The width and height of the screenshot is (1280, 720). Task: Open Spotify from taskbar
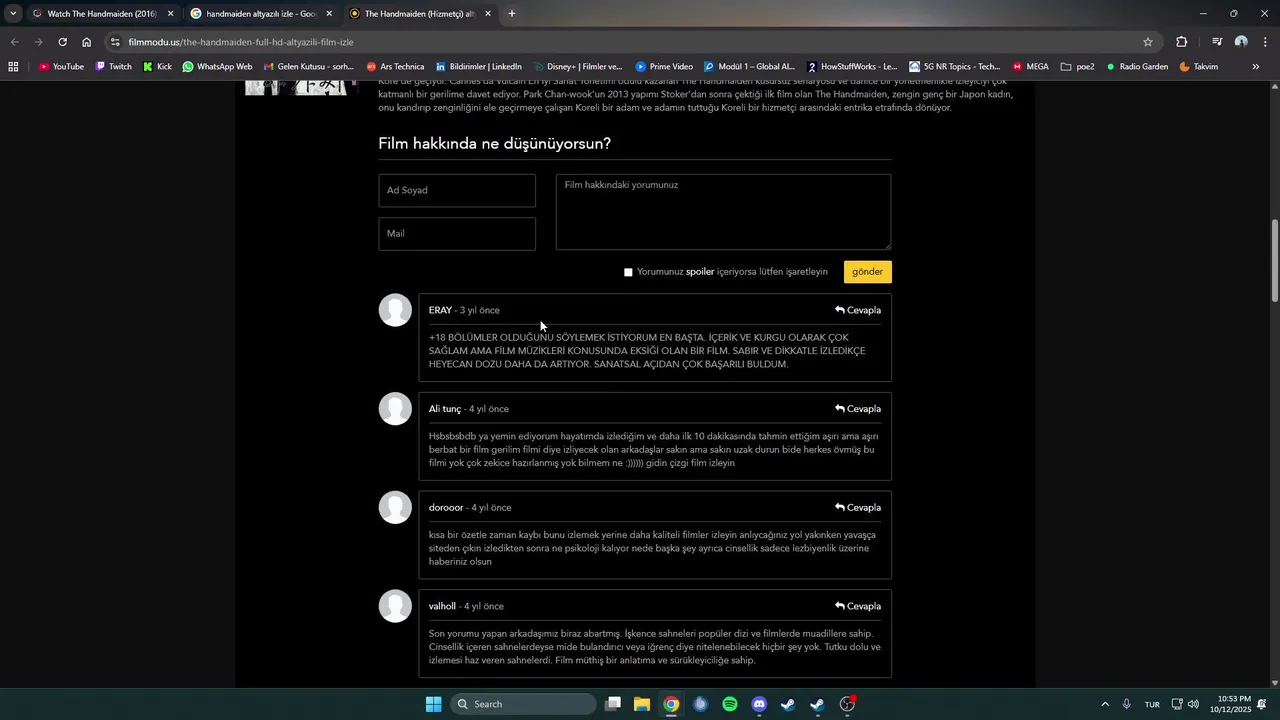click(730, 704)
